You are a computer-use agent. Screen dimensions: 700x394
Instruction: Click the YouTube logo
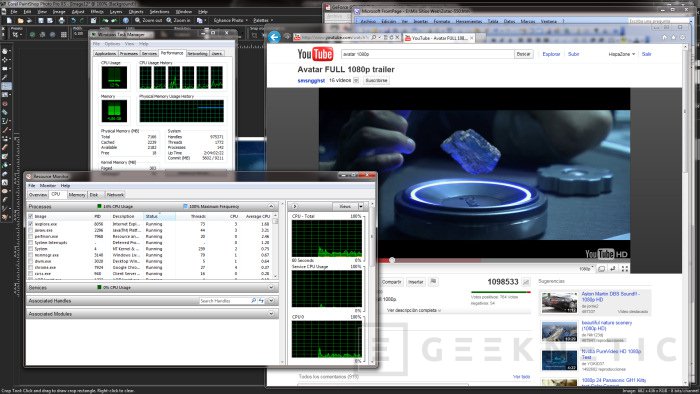pyautogui.click(x=315, y=54)
